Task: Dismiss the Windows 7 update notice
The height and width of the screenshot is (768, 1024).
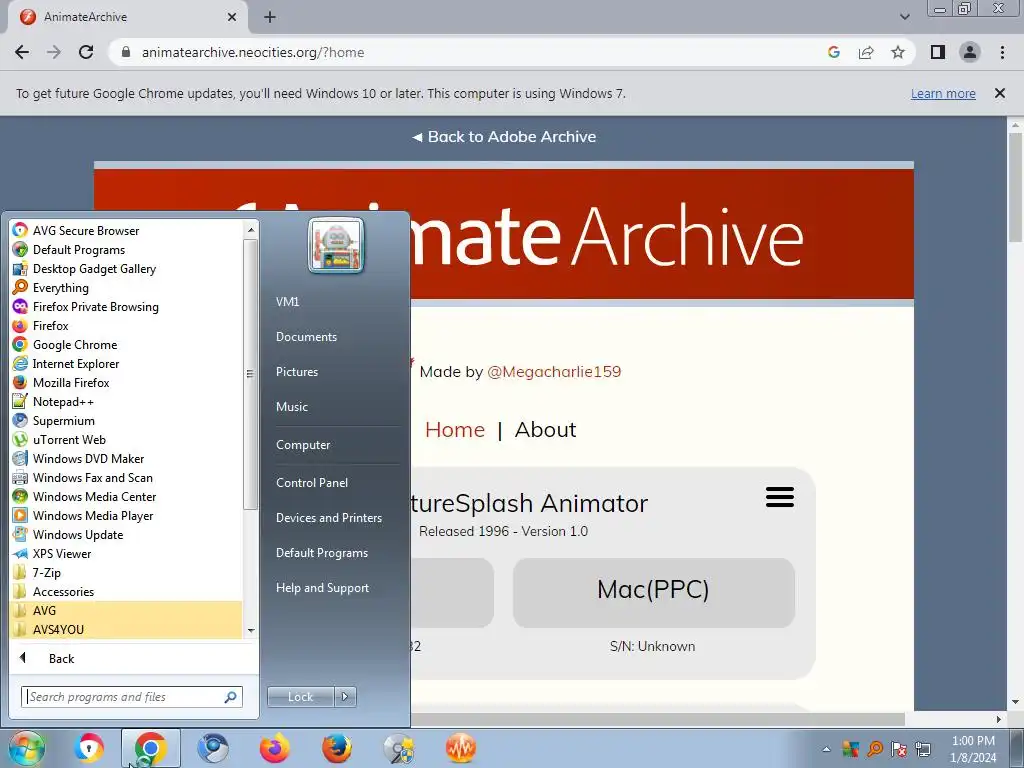Action: click(1000, 93)
